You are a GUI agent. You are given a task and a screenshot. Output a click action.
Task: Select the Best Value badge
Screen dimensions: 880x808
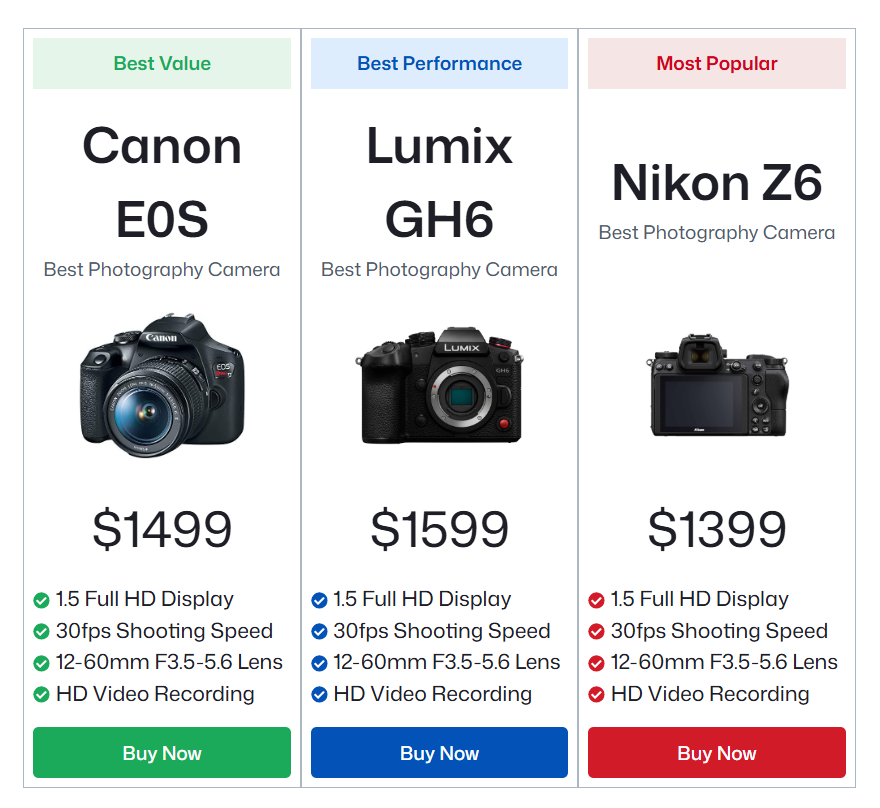coord(162,64)
